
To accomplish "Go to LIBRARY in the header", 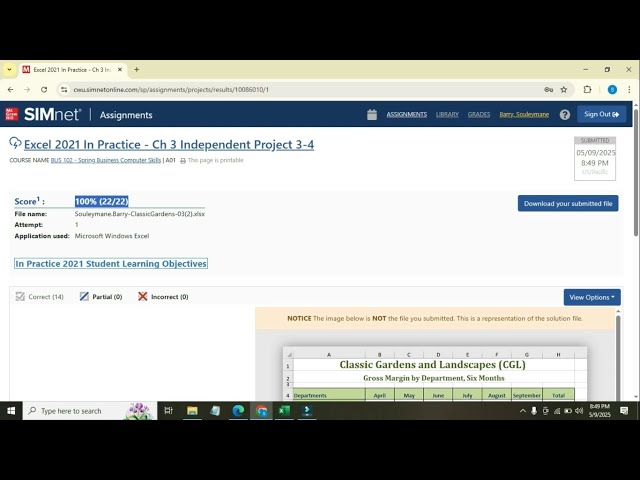I will [x=447, y=114].
